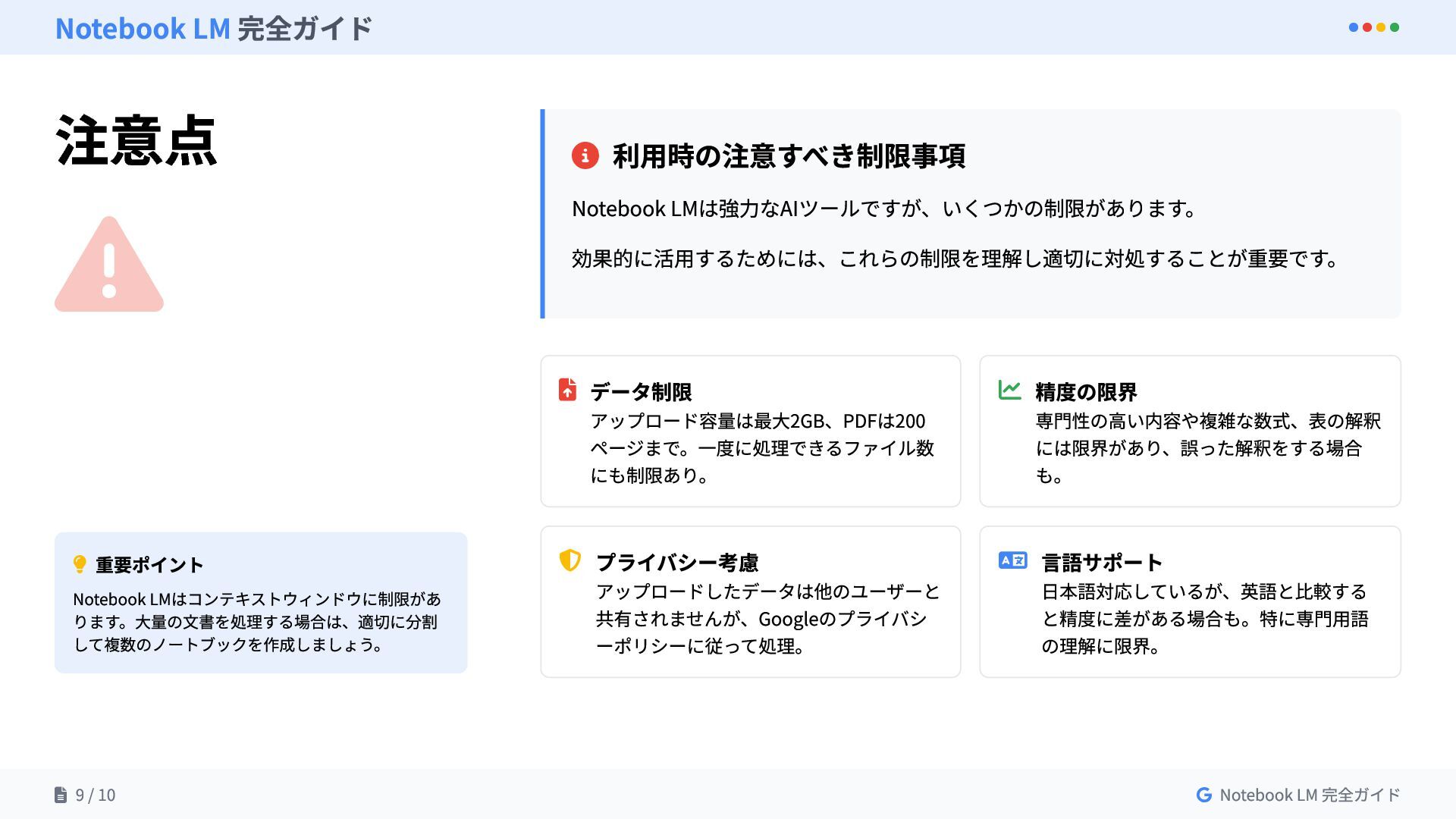Click the Notebook LM 完全ガイド header title
The height and width of the screenshot is (819, 1456).
214,28
